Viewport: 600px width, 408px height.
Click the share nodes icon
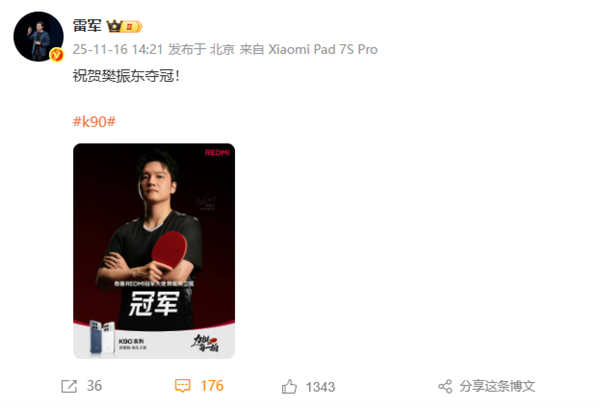pyautogui.click(x=445, y=386)
